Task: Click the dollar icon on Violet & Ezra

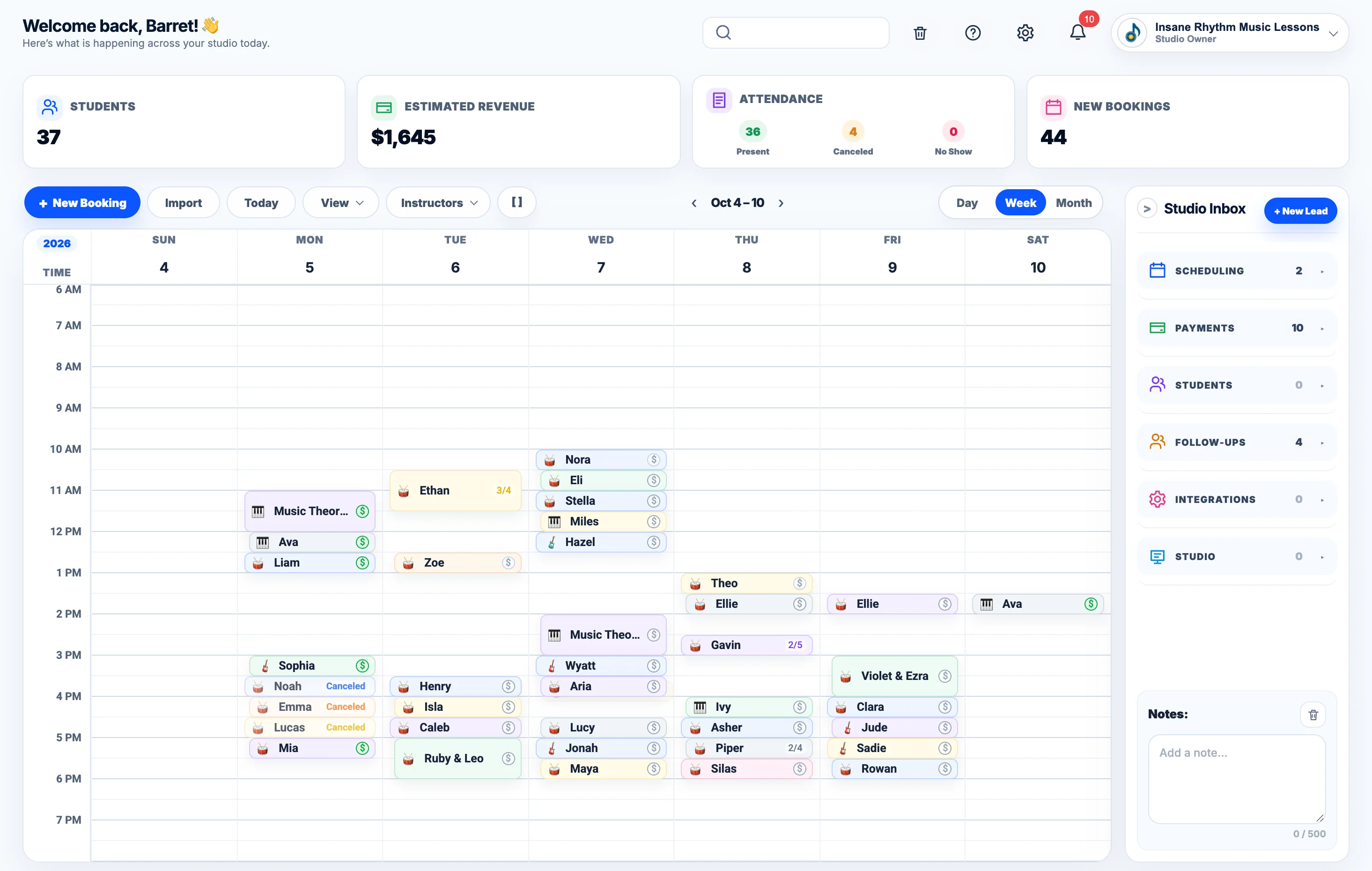Action: coord(944,676)
